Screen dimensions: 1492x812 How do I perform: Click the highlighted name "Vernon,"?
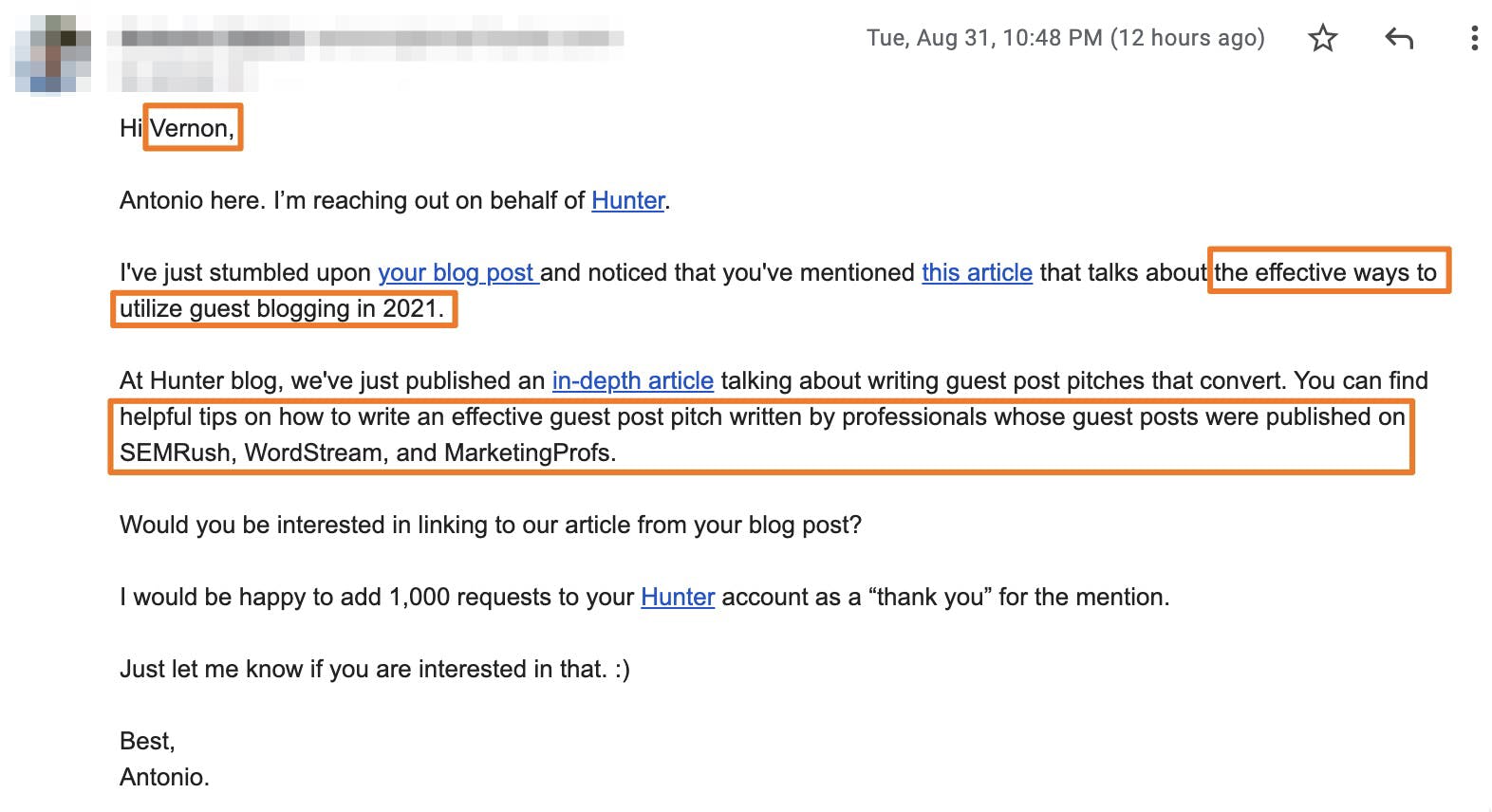coord(192,128)
